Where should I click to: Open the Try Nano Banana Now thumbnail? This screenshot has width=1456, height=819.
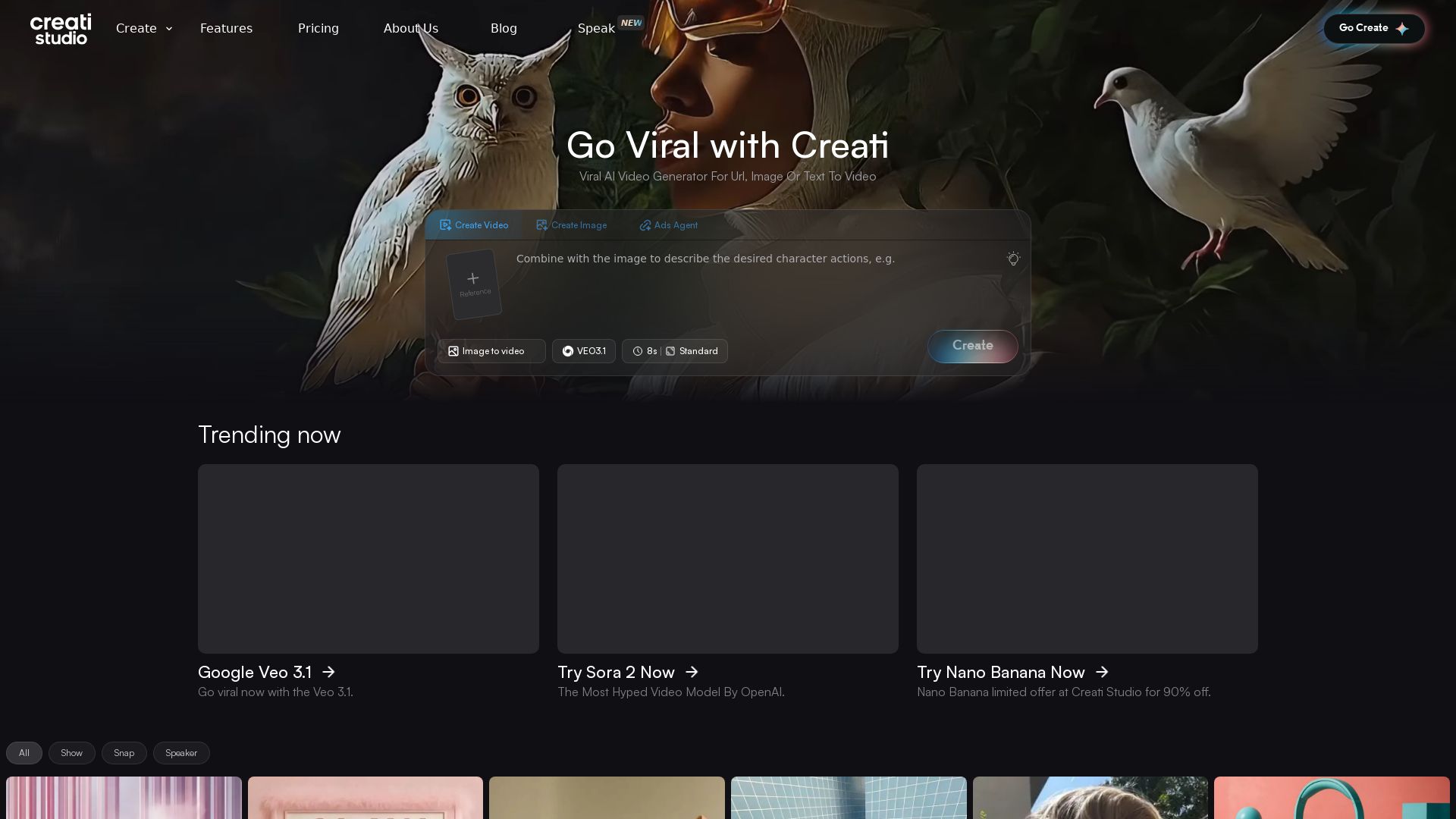coord(1087,559)
